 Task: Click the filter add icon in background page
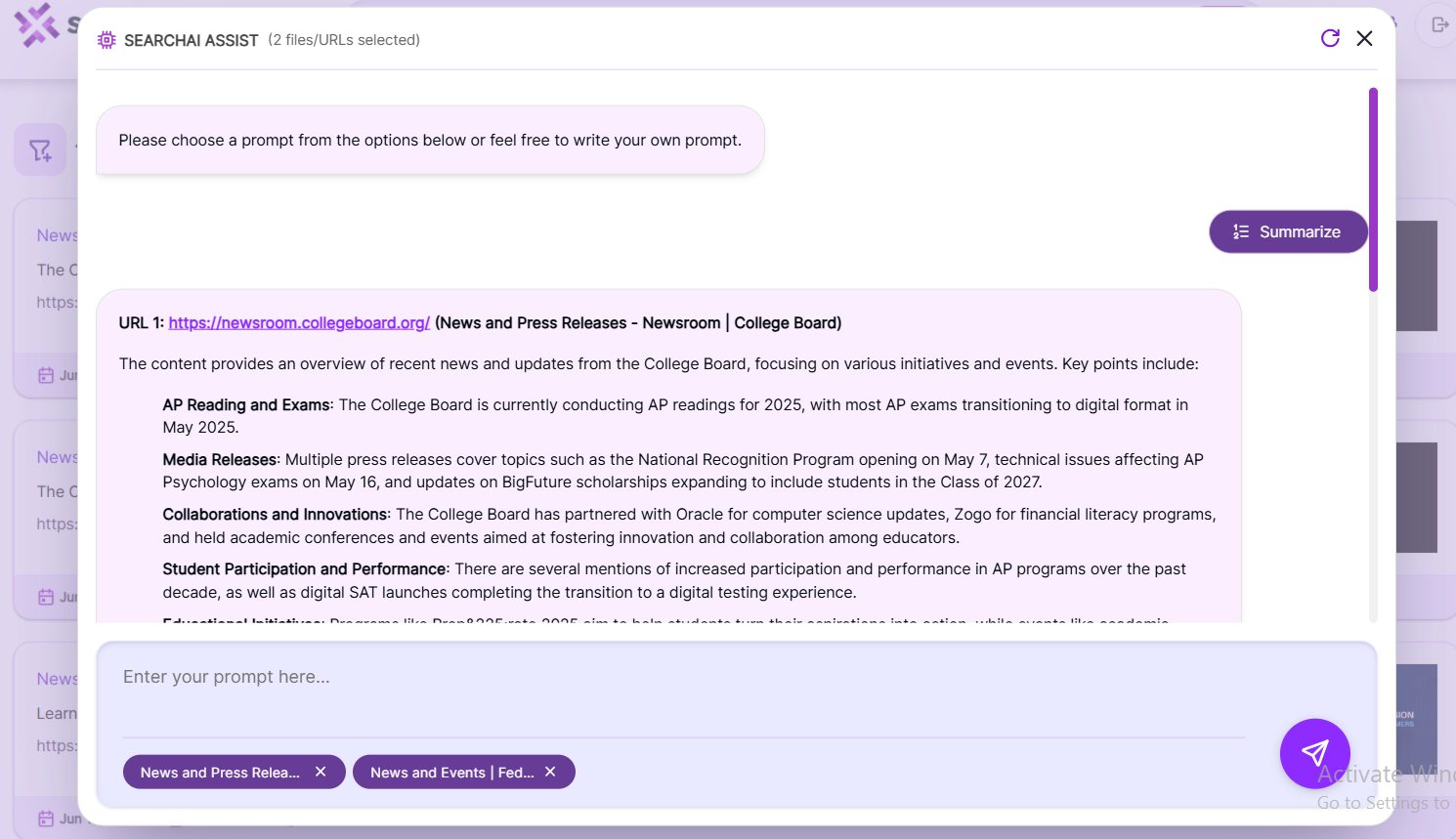click(x=40, y=149)
